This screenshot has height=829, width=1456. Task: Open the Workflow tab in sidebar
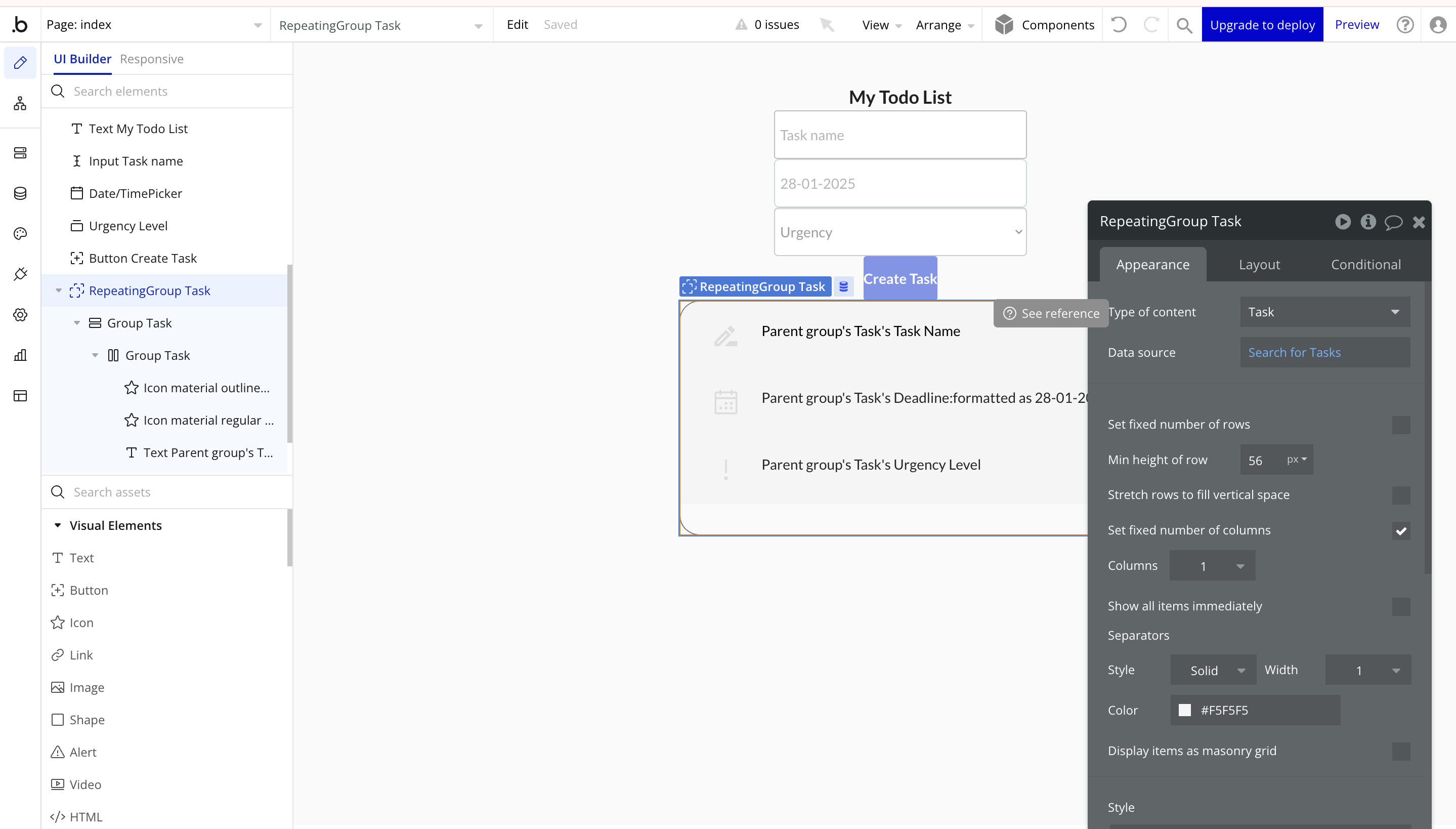point(20,104)
